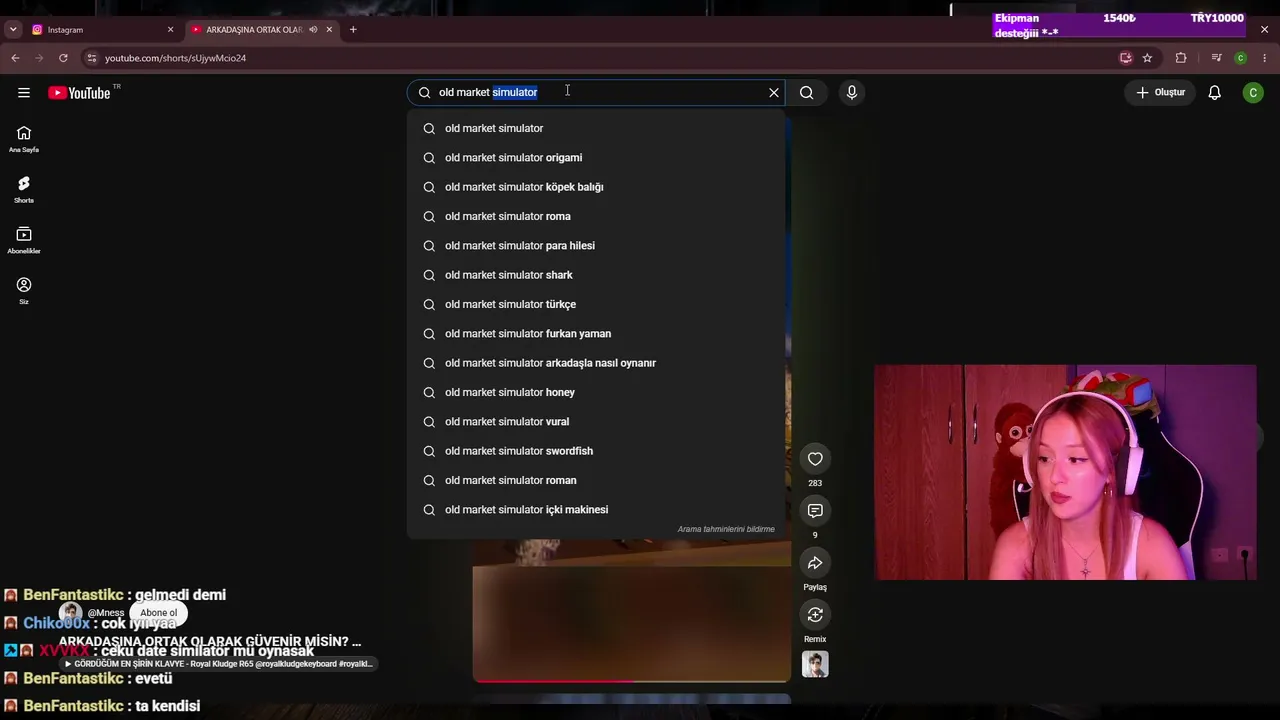Choose suggestion "old market simulator köpek balığı"
Image resolution: width=1280 pixels, height=720 pixels.
[596, 187]
